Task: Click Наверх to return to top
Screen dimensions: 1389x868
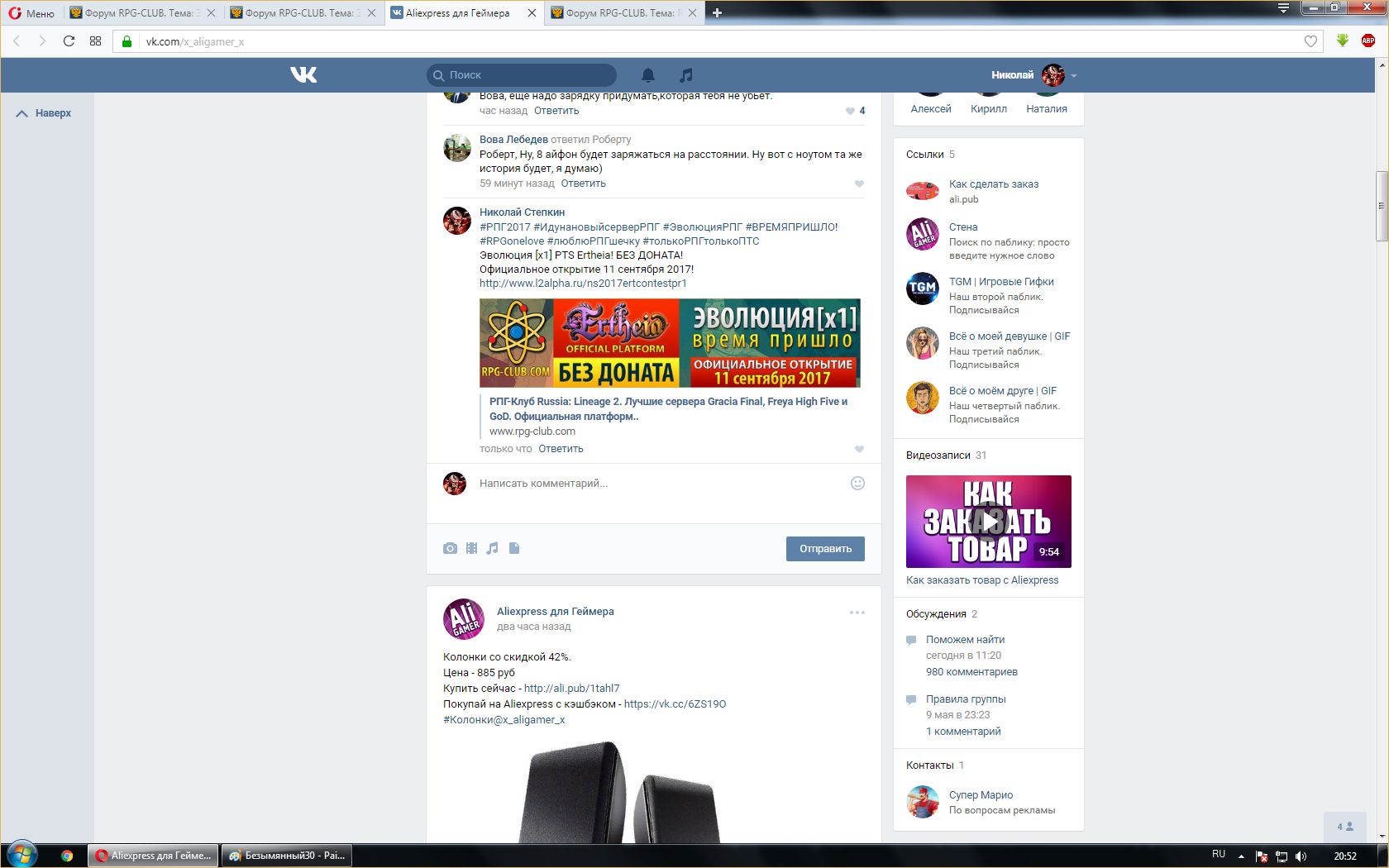Action: 45,113
